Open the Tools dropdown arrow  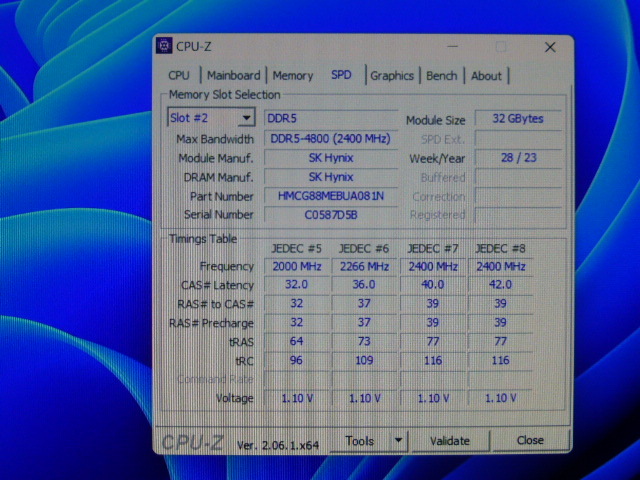[x=398, y=440]
